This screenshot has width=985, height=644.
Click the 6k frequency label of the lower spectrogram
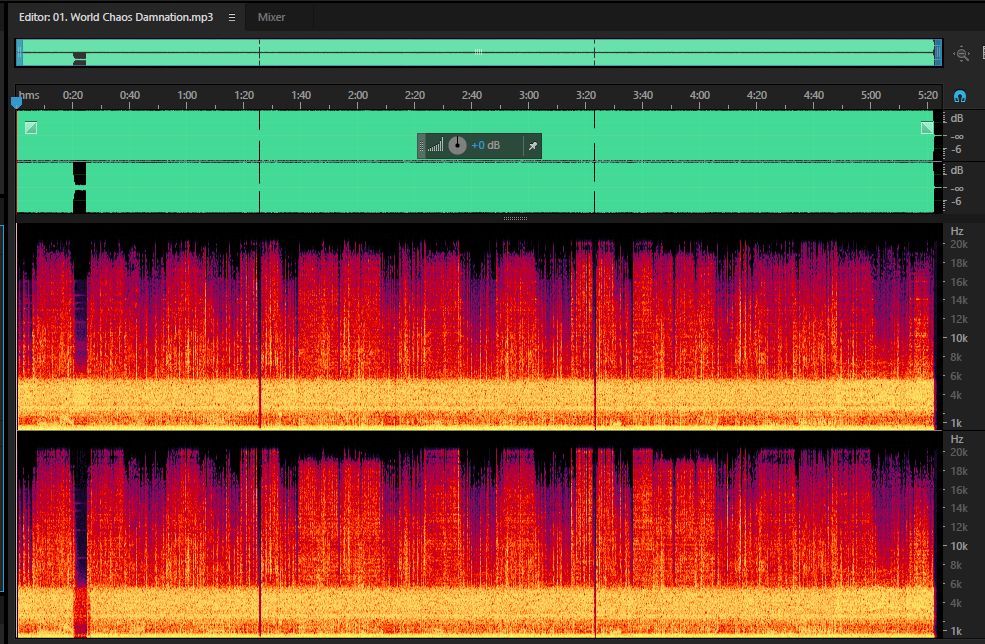pos(955,584)
